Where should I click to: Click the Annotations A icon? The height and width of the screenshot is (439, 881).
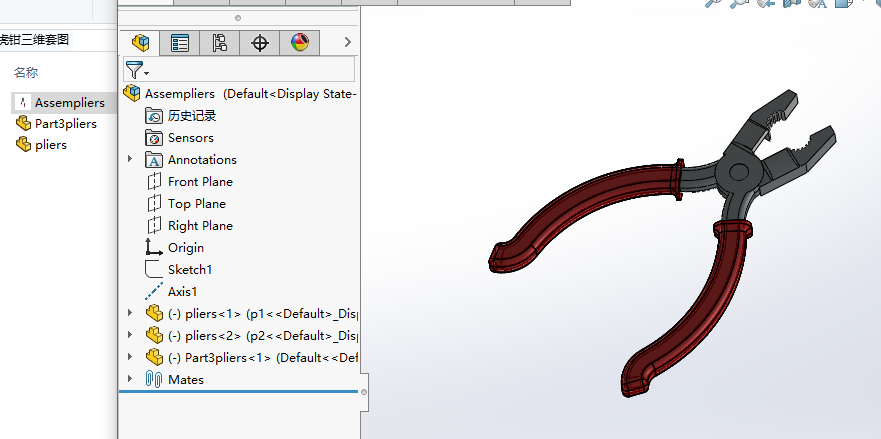153,160
